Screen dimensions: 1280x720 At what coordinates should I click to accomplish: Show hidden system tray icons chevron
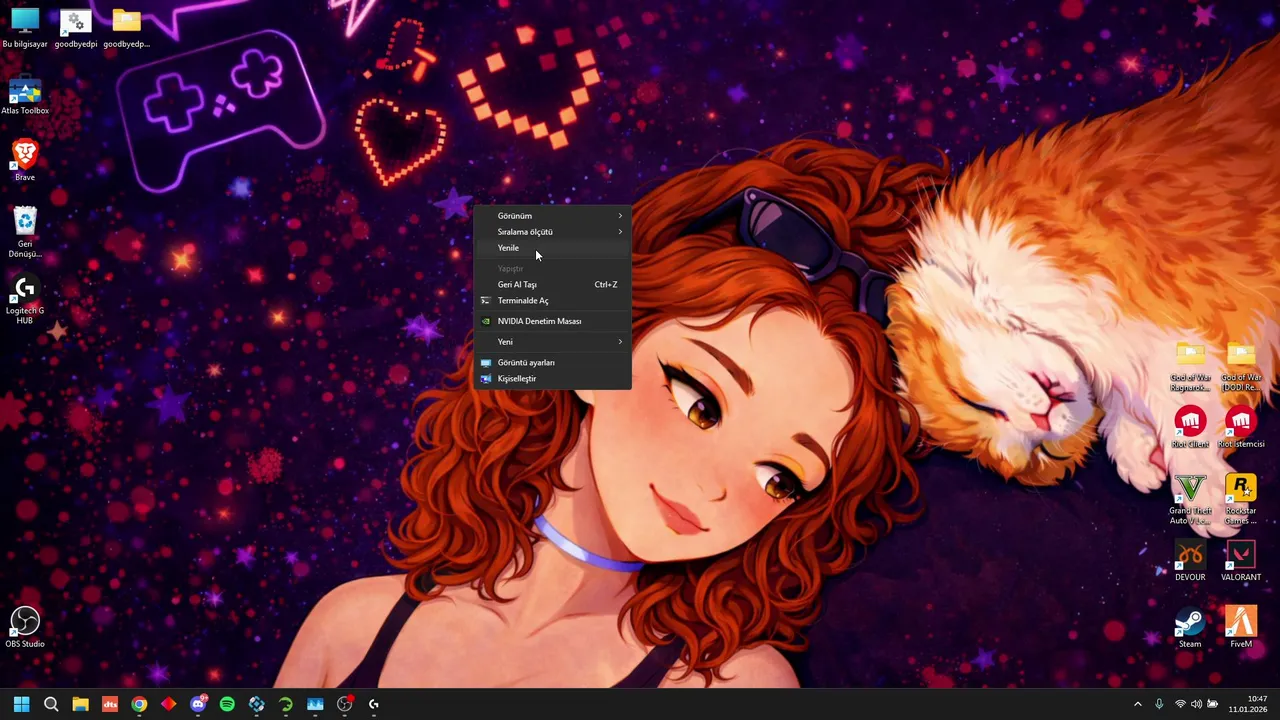[1137, 704]
